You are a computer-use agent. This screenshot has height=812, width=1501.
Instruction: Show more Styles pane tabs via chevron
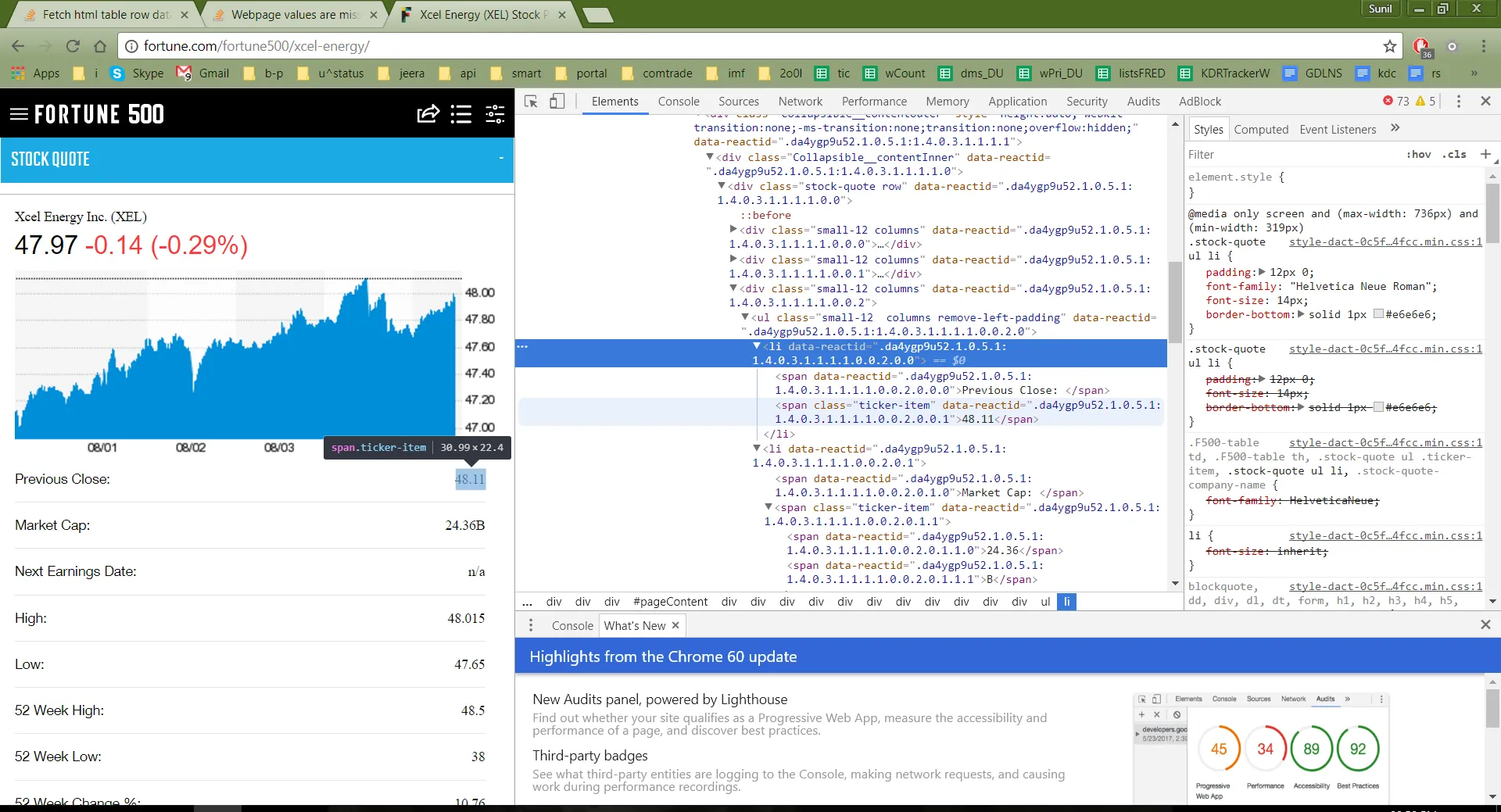[x=1395, y=129]
